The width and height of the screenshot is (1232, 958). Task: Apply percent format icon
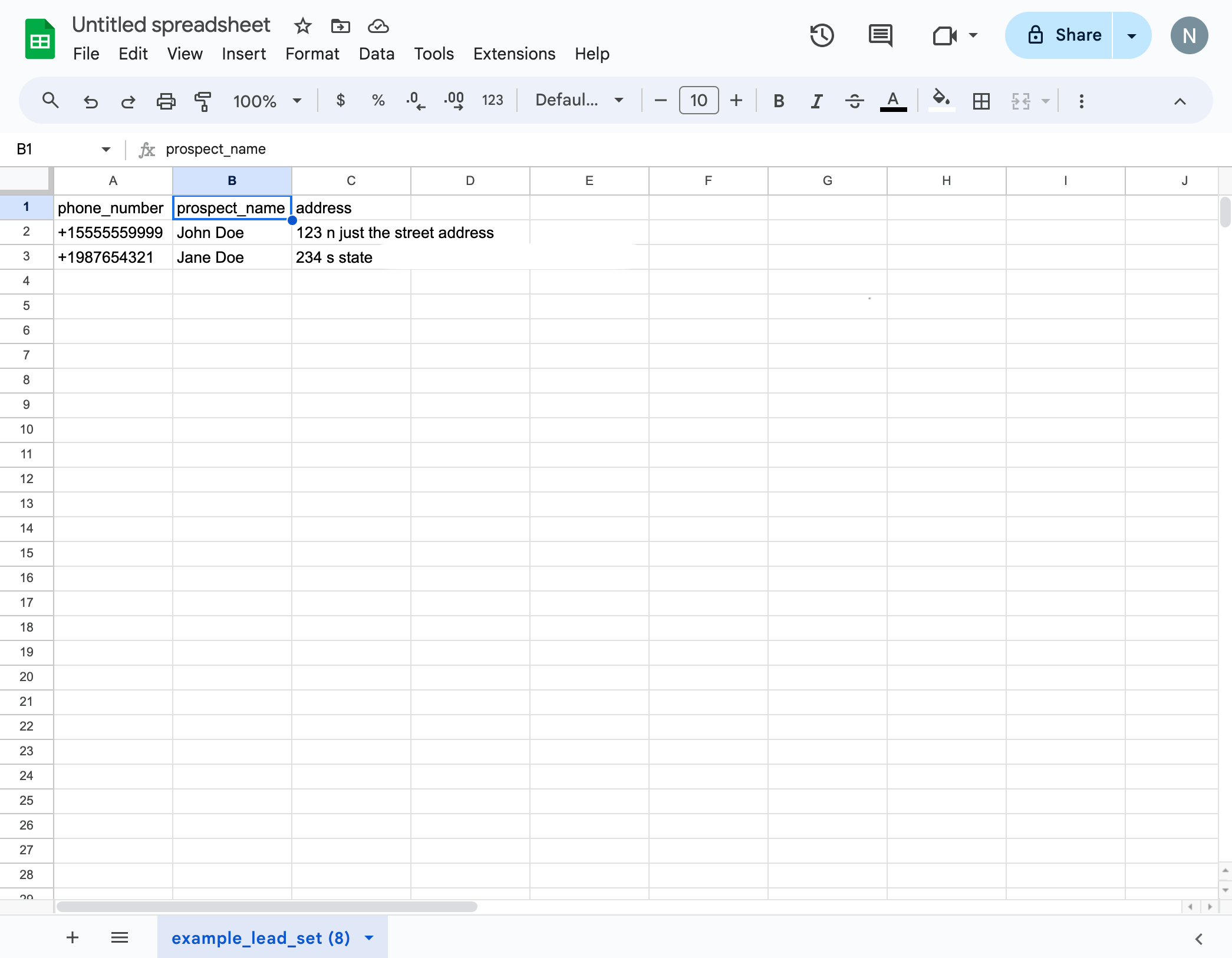point(378,101)
